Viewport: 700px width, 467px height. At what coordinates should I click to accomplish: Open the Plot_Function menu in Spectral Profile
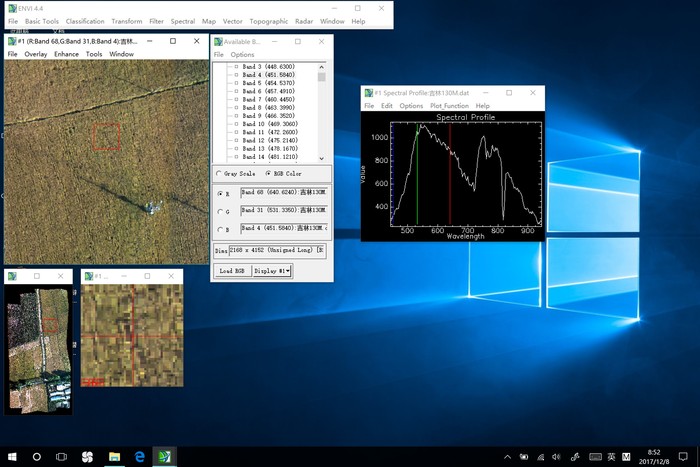[x=449, y=105]
